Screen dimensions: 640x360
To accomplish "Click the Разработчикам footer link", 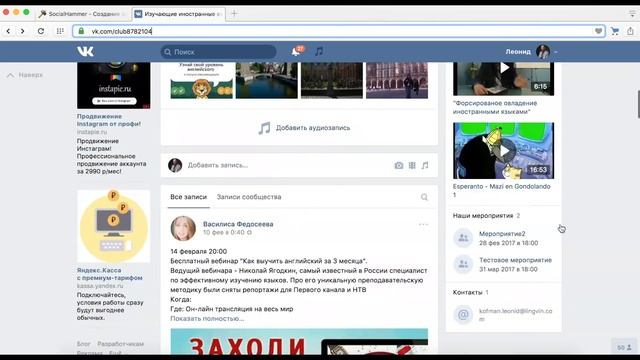I will pos(120,344).
